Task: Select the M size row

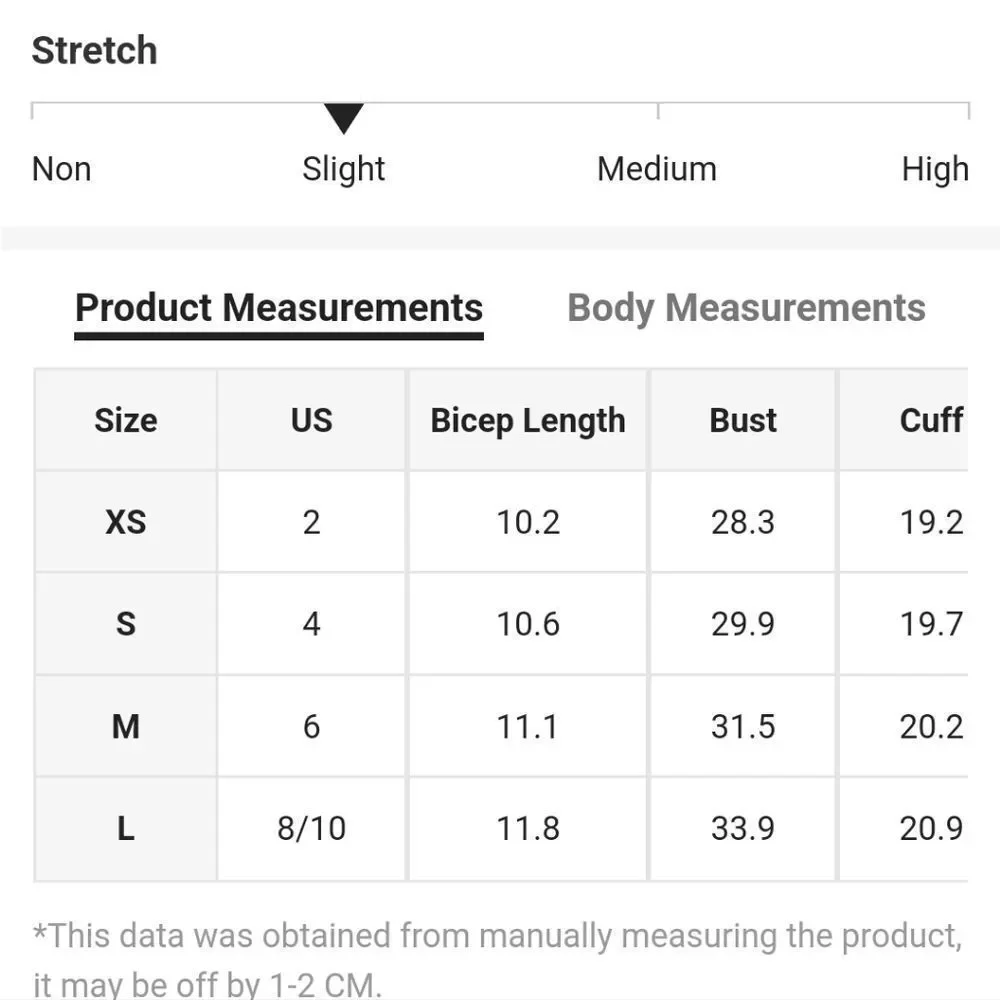Action: pos(126,726)
